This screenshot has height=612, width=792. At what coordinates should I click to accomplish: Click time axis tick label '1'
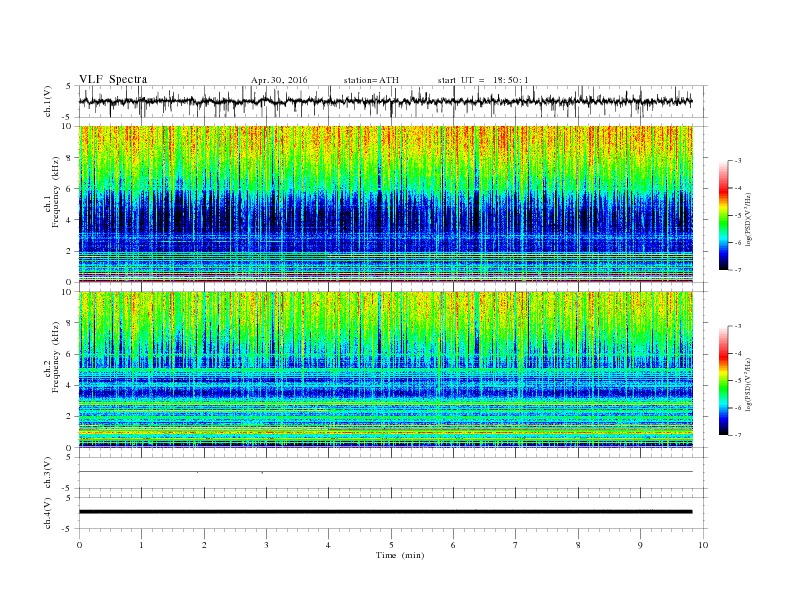[x=141, y=545]
